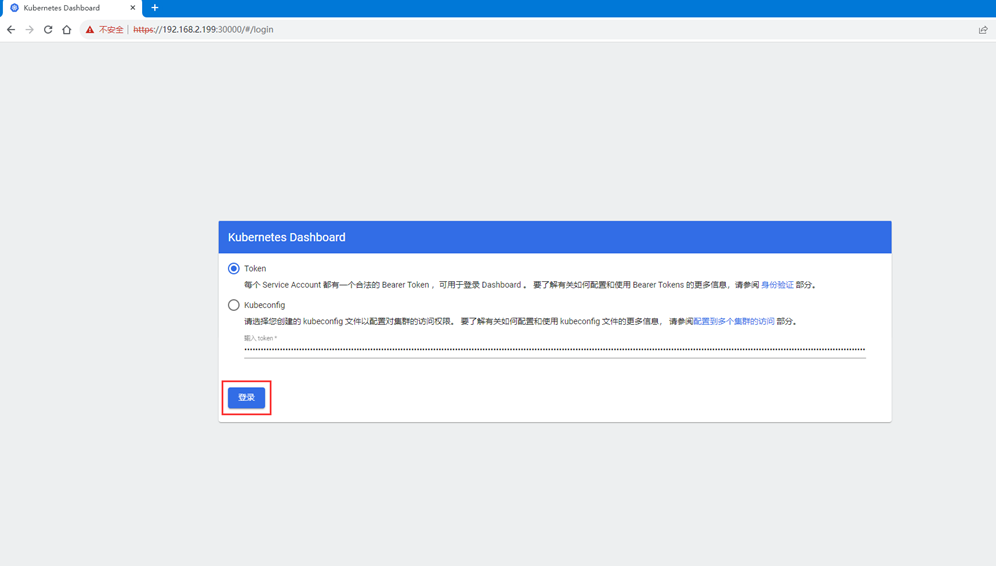
Task: Click the blue 登录 login button
Action: pyautogui.click(x=246, y=398)
